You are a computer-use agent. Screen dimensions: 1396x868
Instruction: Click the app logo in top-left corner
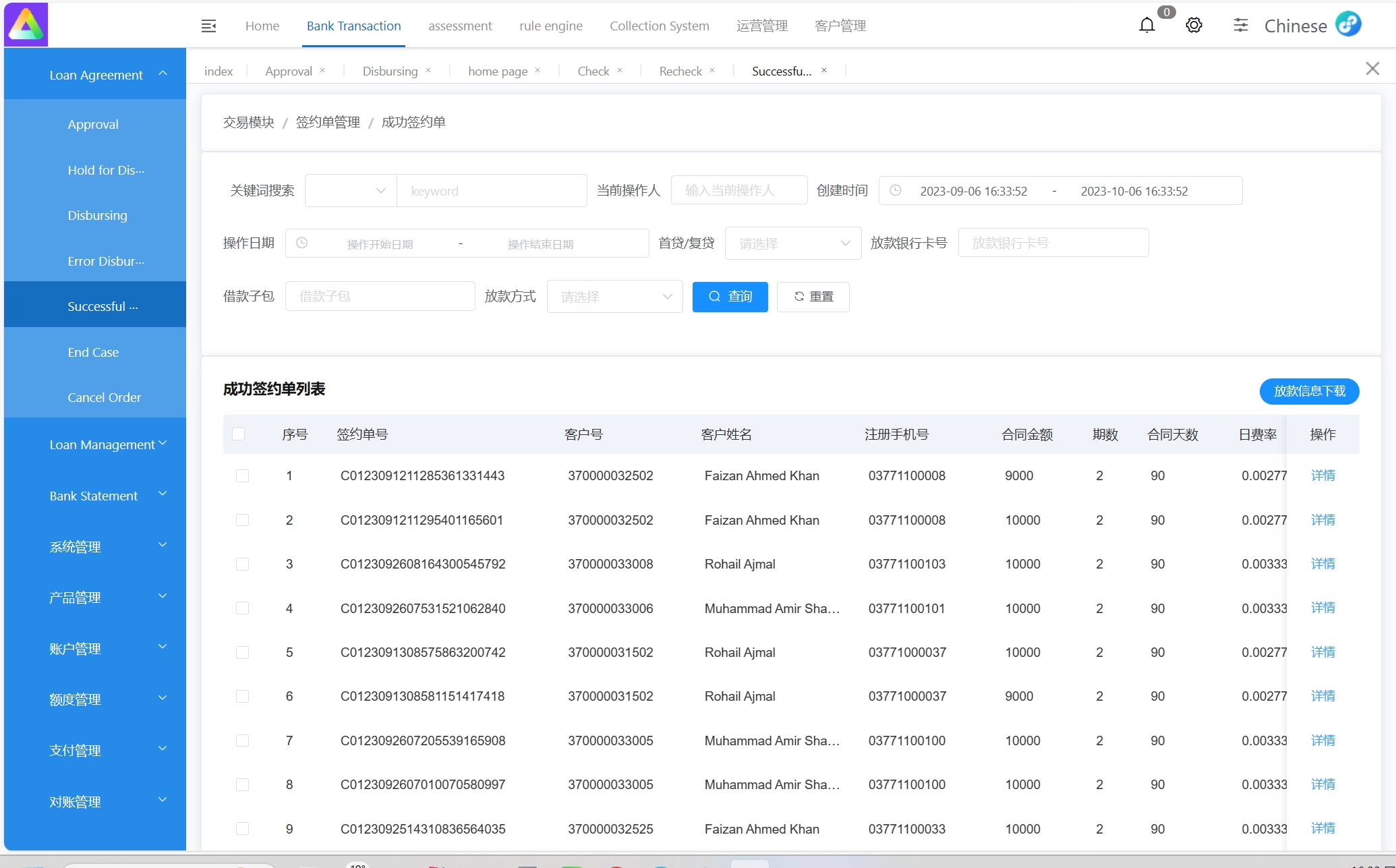(x=26, y=24)
